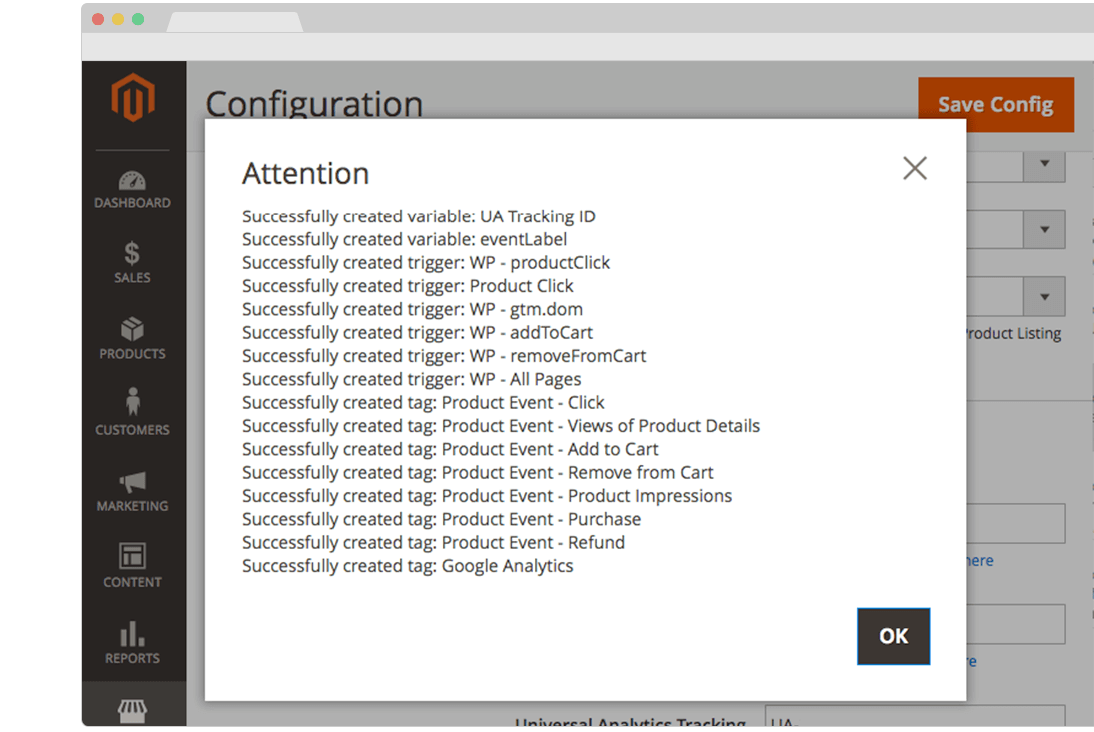Expand the second dropdown selector
This screenshot has height=732, width=1094.
(1045, 229)
